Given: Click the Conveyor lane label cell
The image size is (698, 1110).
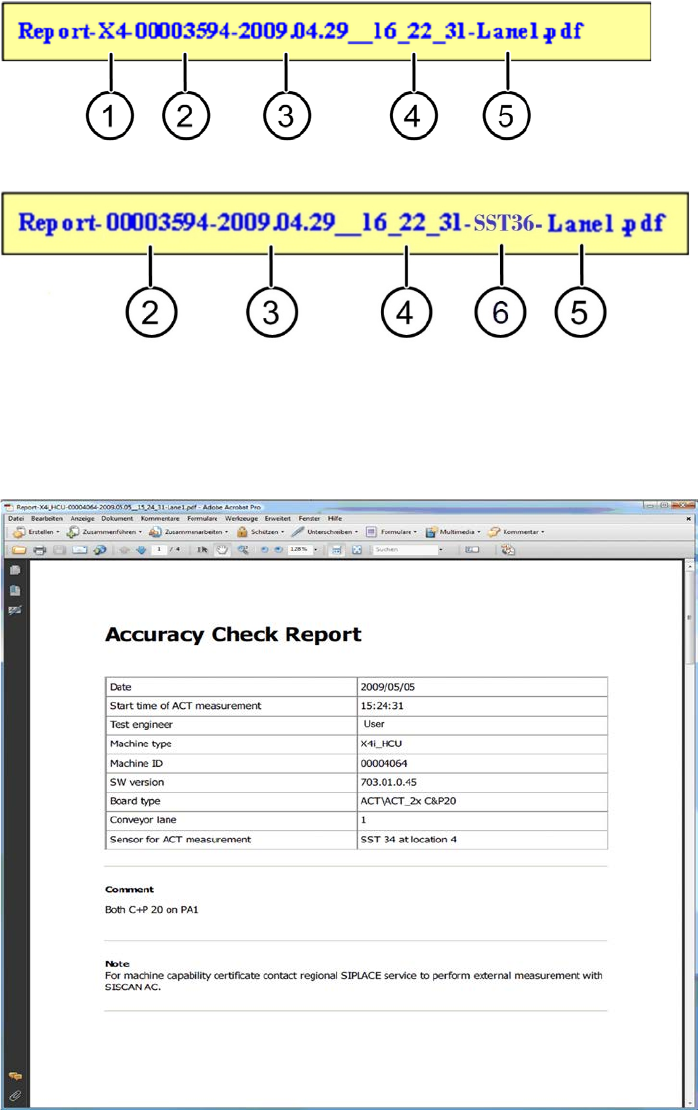Looking at the screenshot, I should (x=231, y=820).
